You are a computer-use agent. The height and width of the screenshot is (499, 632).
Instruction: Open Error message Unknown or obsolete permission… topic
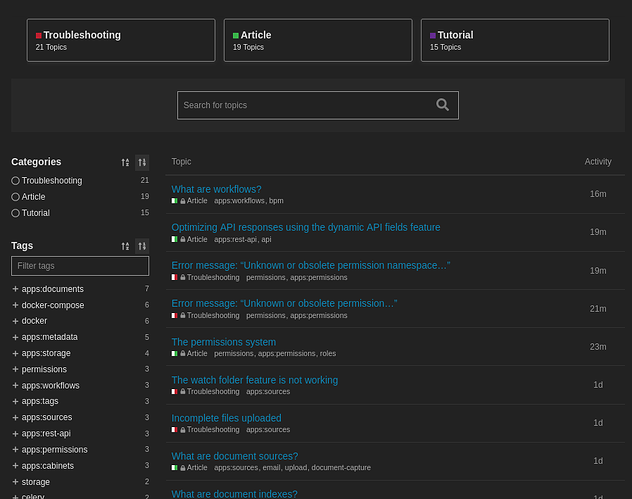point(284,303)
